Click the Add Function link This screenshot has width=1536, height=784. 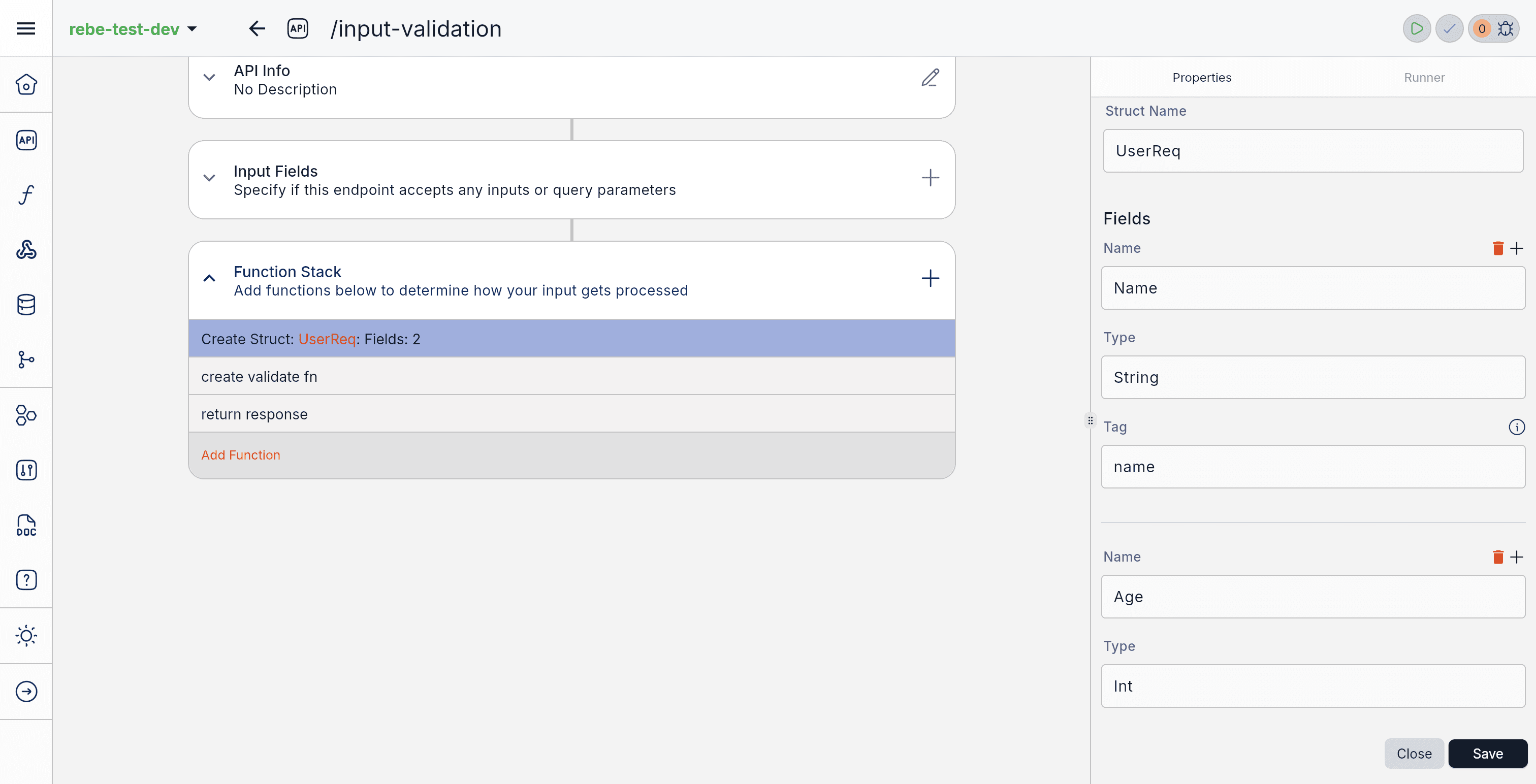coord(240,455)
